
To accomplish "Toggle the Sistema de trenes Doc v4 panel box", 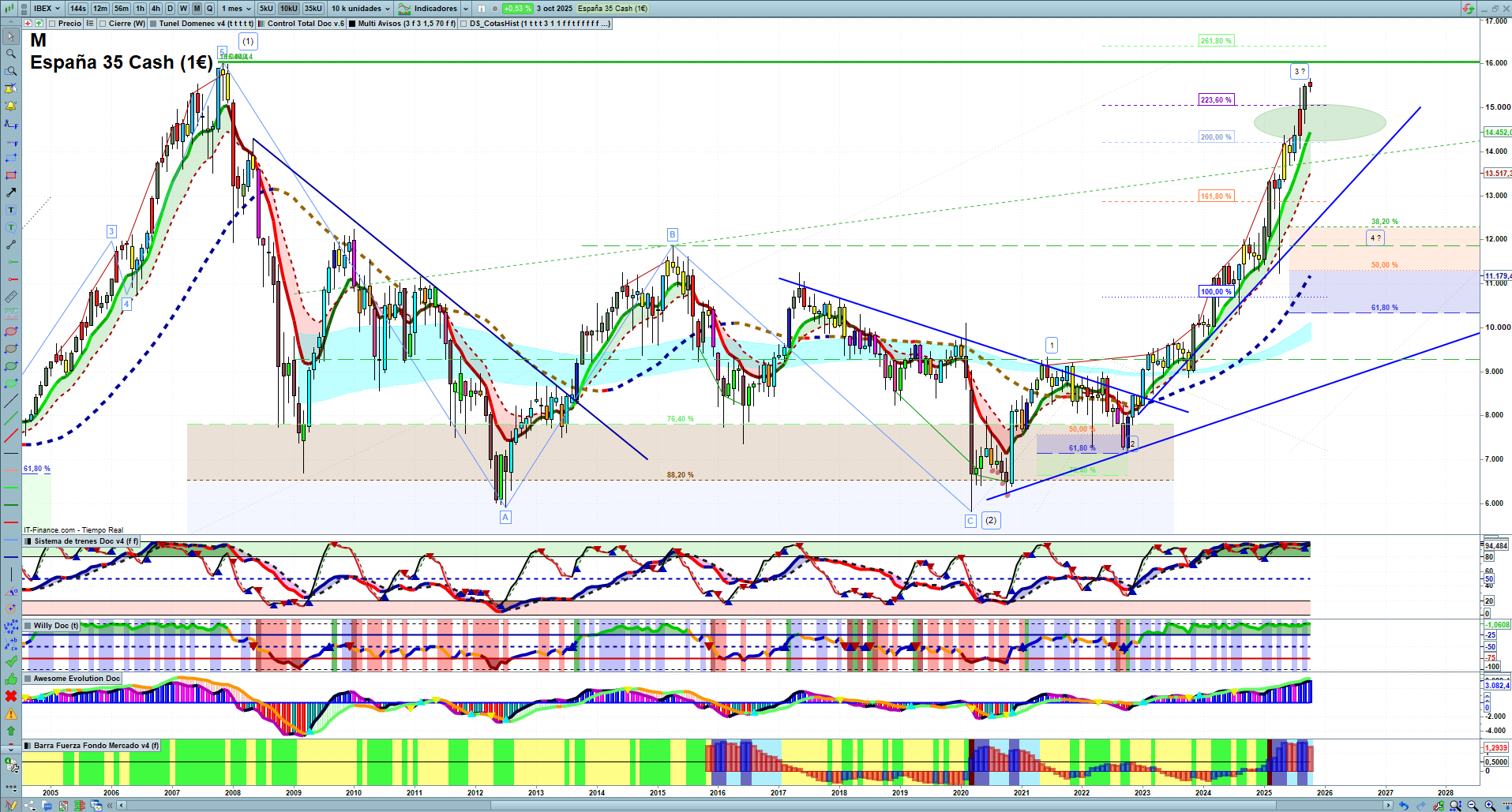I will coord(28,541).
